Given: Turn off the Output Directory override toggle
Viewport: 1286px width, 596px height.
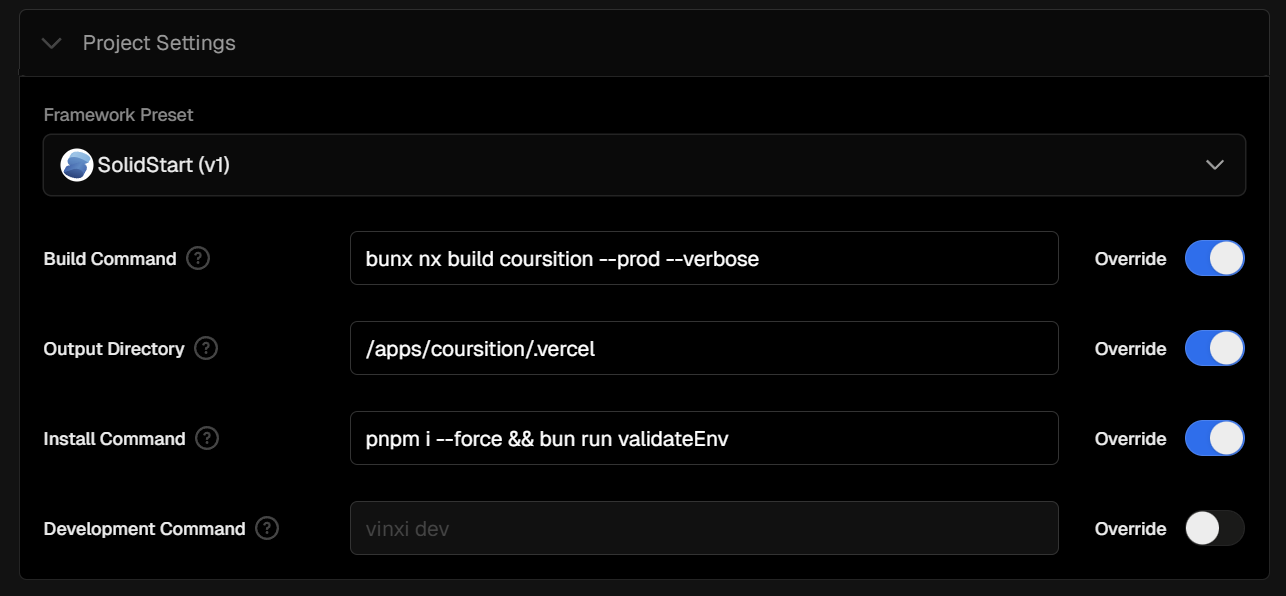Looking at the screenshot, I should coord(1215,349).
